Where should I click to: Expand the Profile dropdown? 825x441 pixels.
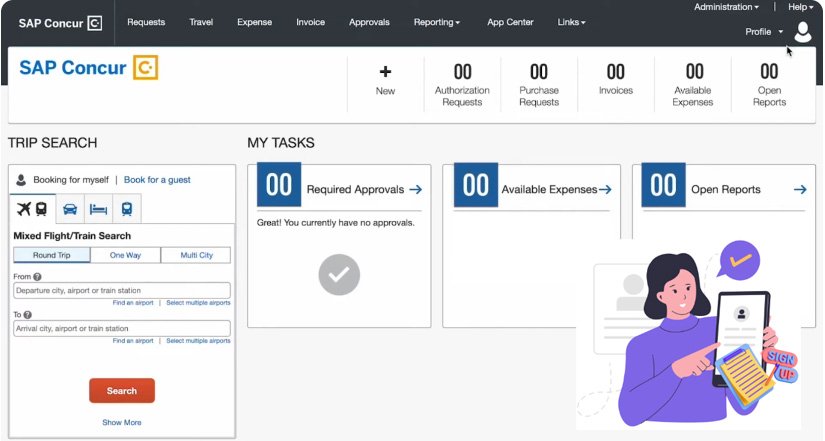pos(764,32)
